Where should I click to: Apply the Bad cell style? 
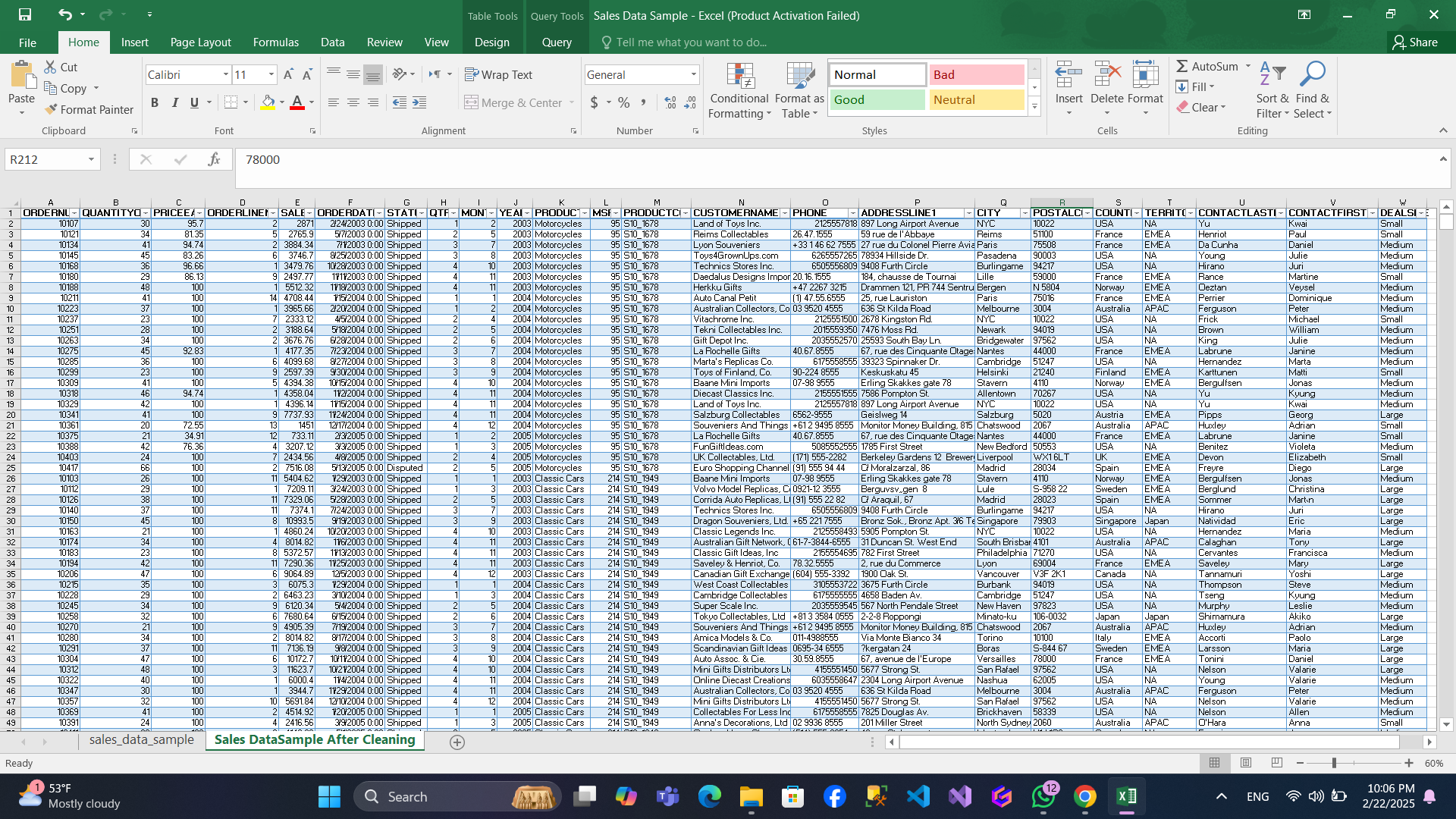click(x=977, y=74)
